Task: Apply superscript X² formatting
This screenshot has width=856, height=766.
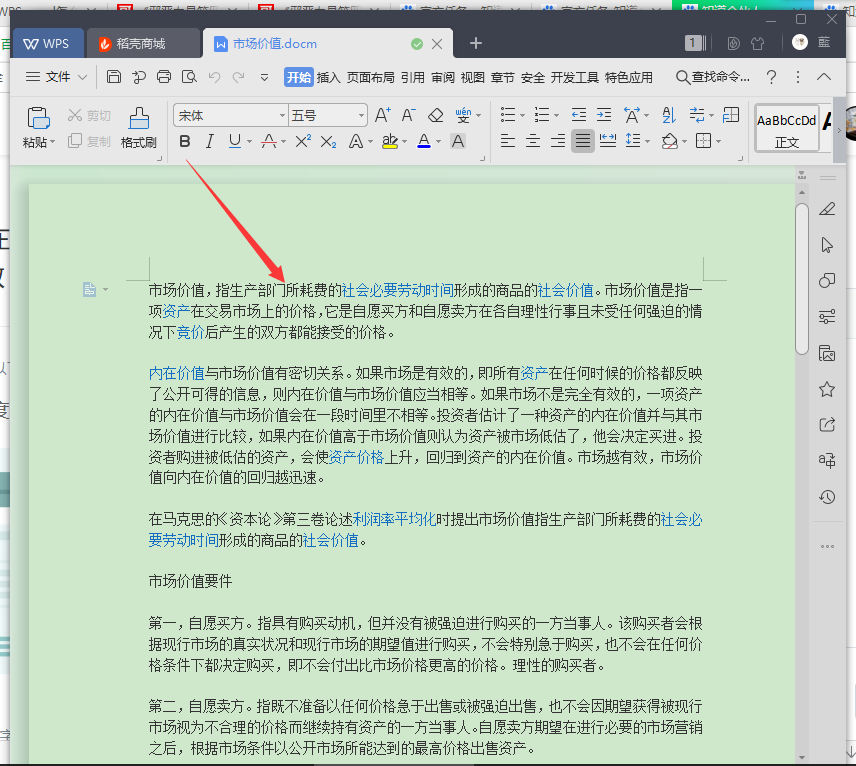Action: point(303,141)
